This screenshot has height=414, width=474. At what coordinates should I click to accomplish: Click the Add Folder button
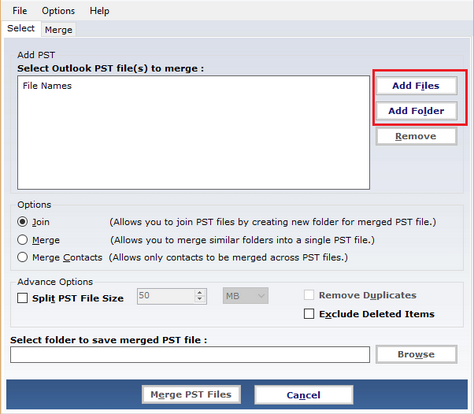pos(416,111)
